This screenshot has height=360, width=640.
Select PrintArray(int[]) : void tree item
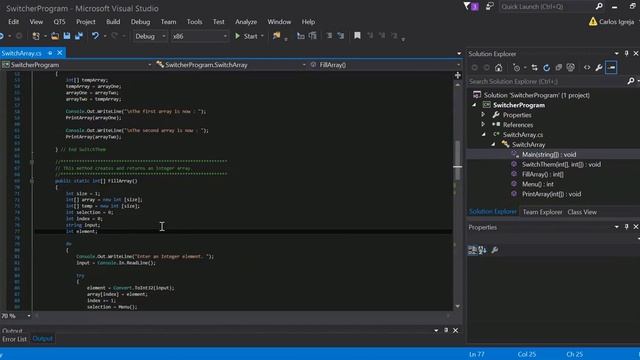[551, 194]
